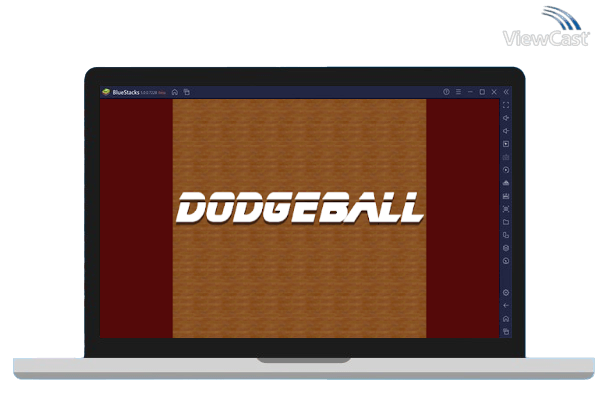Click the BlueStacks logo in title bar
Screen dimensions: 602x414
(x=106, y=92)
